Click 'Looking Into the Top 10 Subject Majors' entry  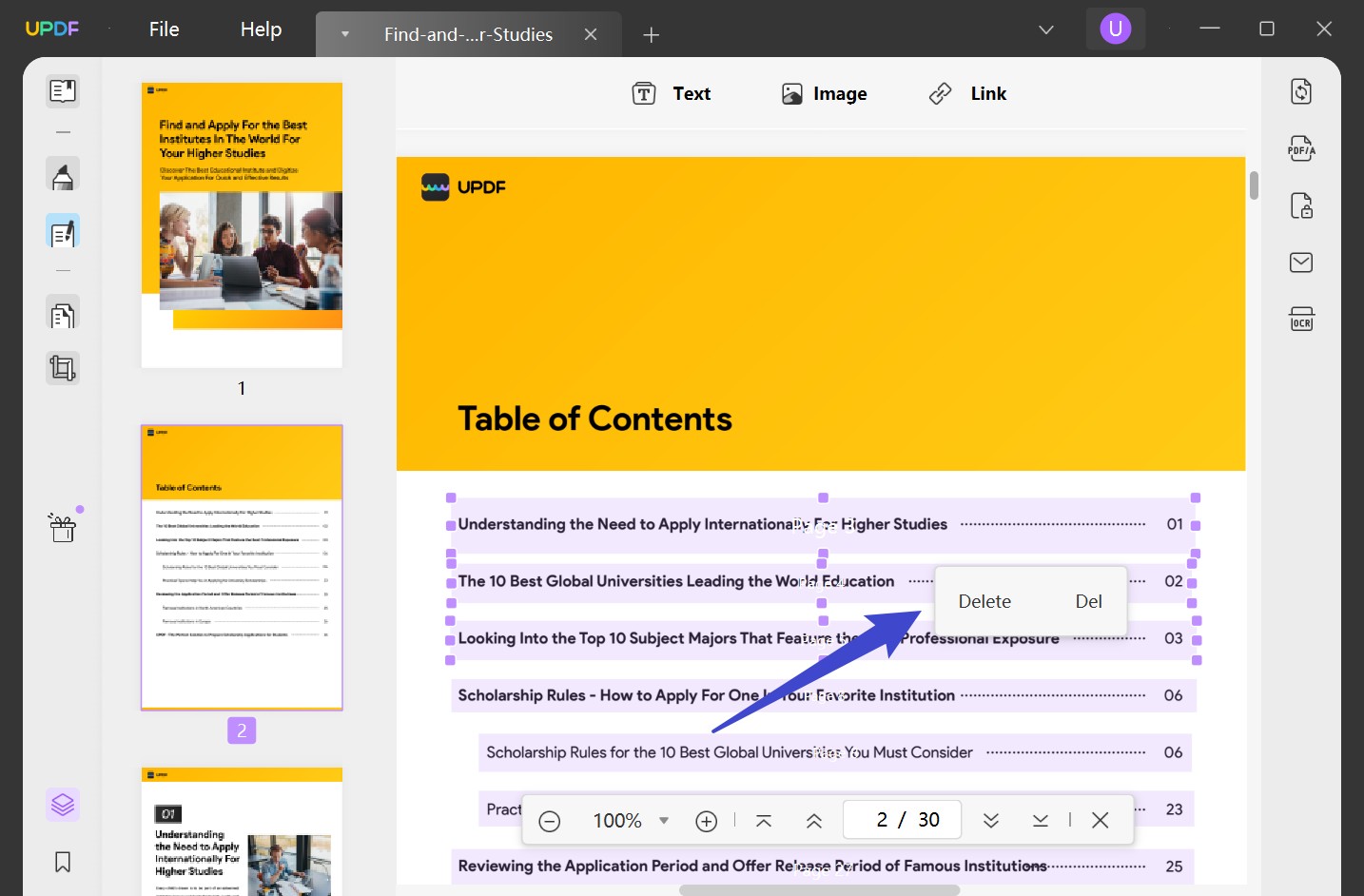click(758, 638)
